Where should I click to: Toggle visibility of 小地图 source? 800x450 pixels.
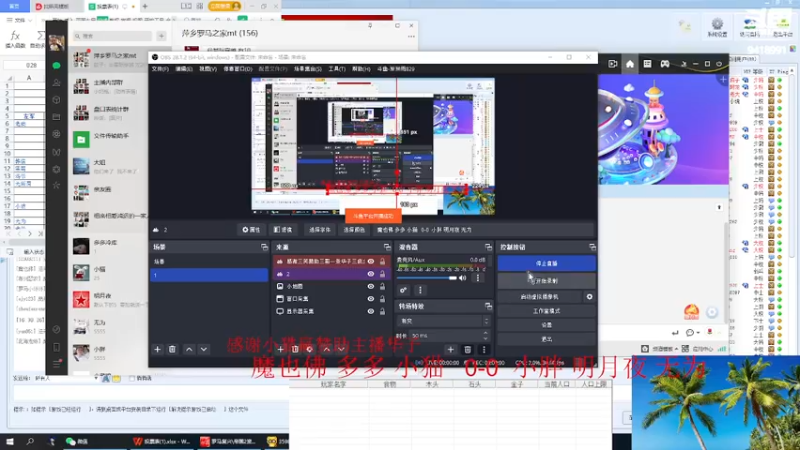click(x=371, y=286)
